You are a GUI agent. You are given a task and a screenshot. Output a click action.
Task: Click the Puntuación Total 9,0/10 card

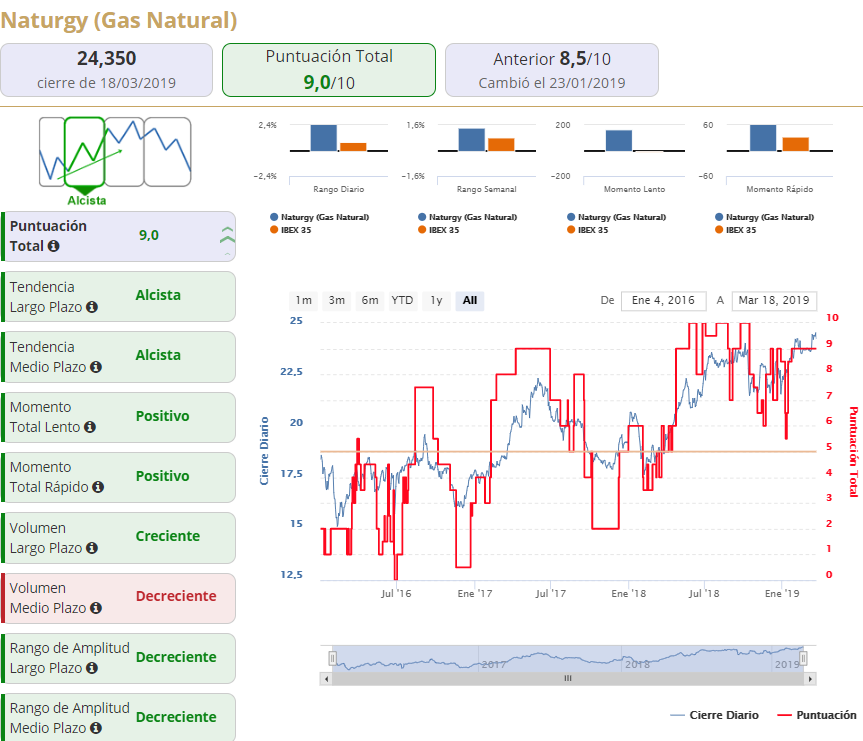point(329,70)
